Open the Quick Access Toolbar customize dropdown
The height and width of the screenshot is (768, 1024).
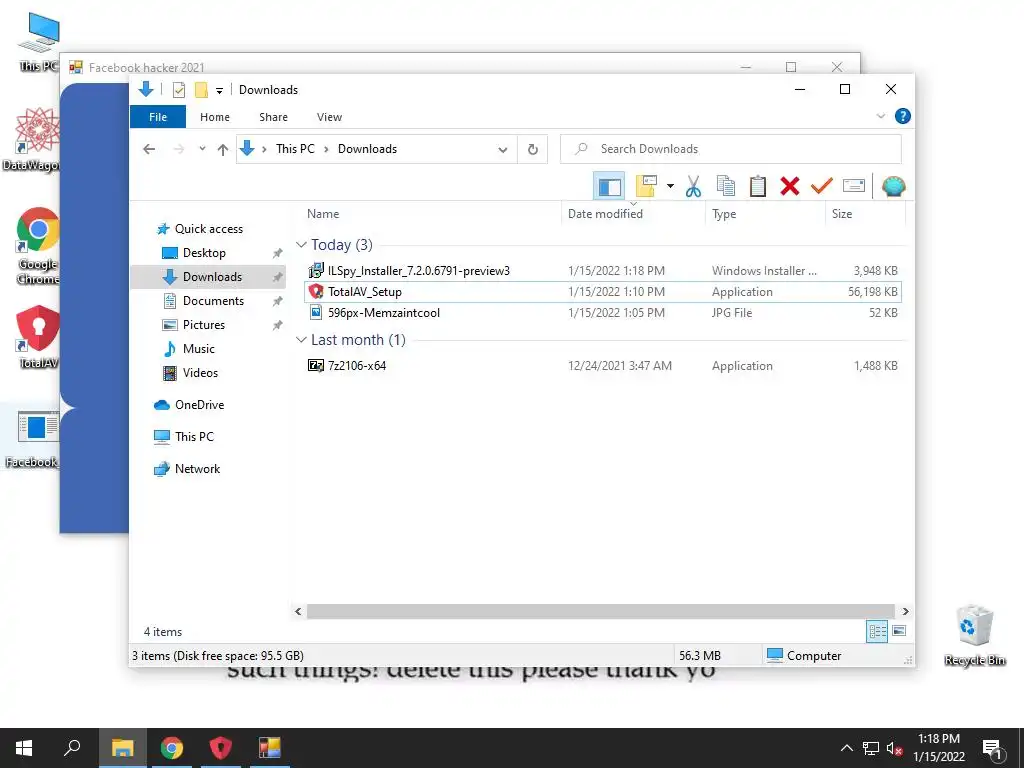click(219, 90)
